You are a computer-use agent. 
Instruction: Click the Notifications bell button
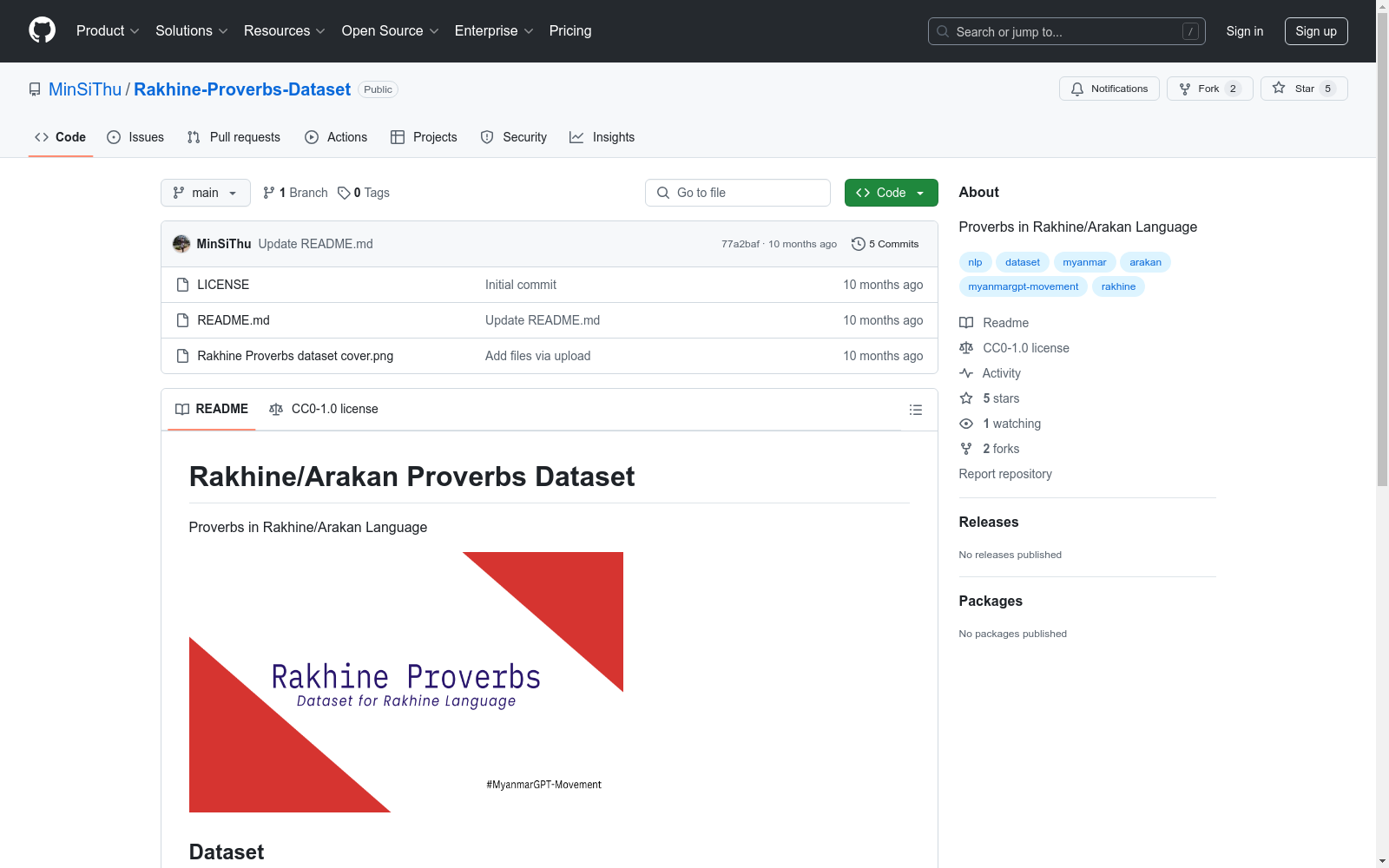pos(1109,89)
